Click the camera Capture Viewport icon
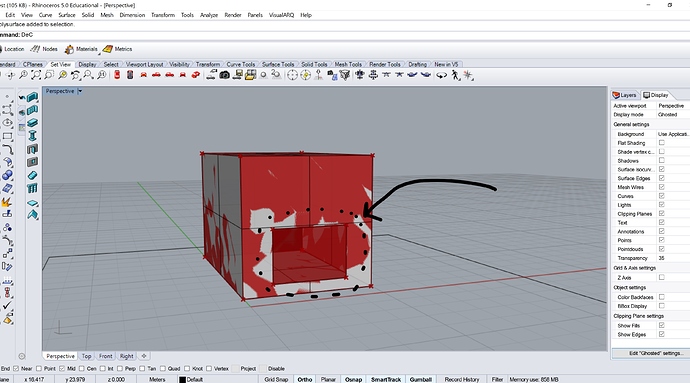Viewport: 690px width, 383px height. (x=224, y=75)
